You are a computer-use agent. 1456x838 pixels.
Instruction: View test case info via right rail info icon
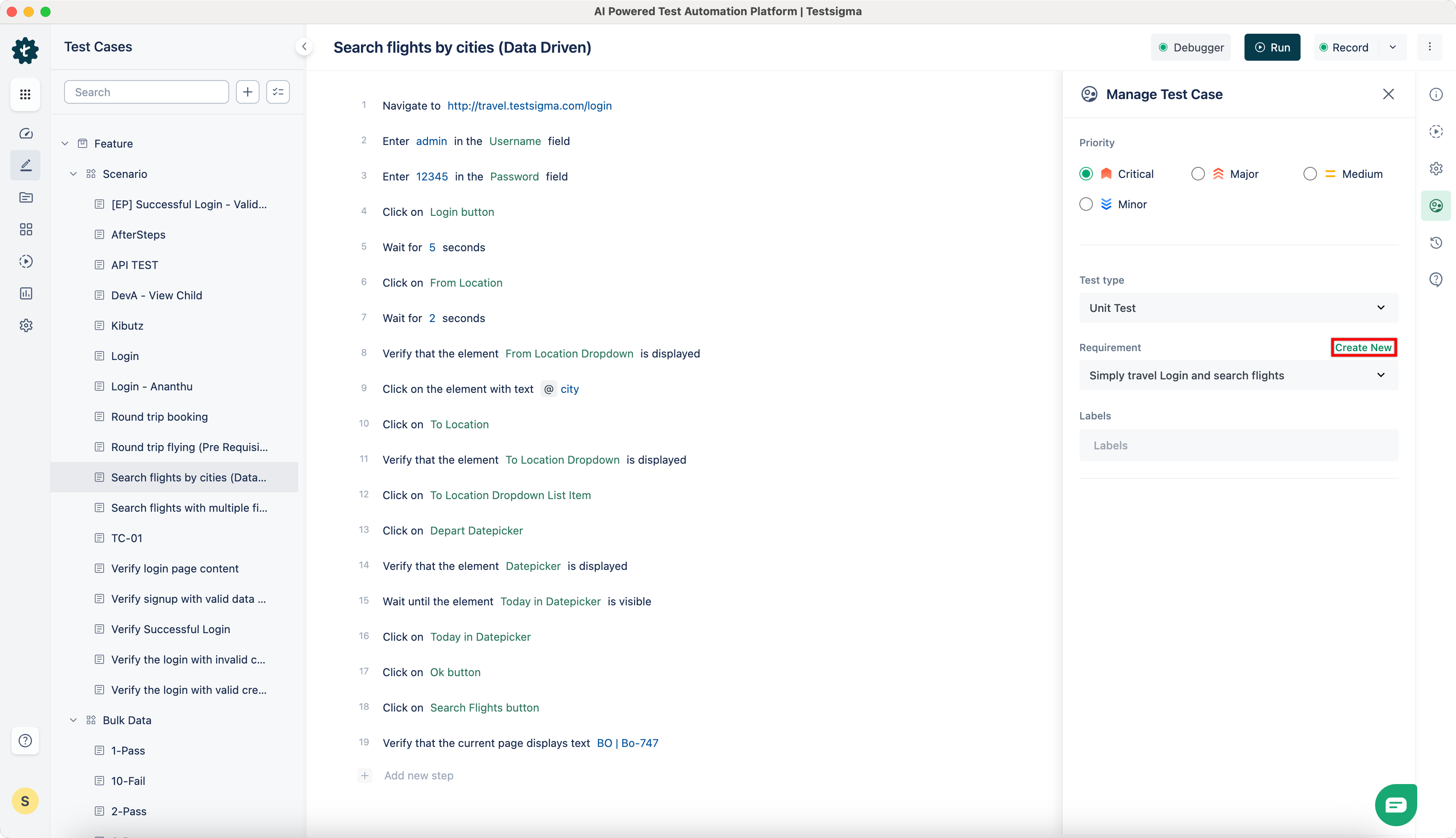(x=1437, y=94)
